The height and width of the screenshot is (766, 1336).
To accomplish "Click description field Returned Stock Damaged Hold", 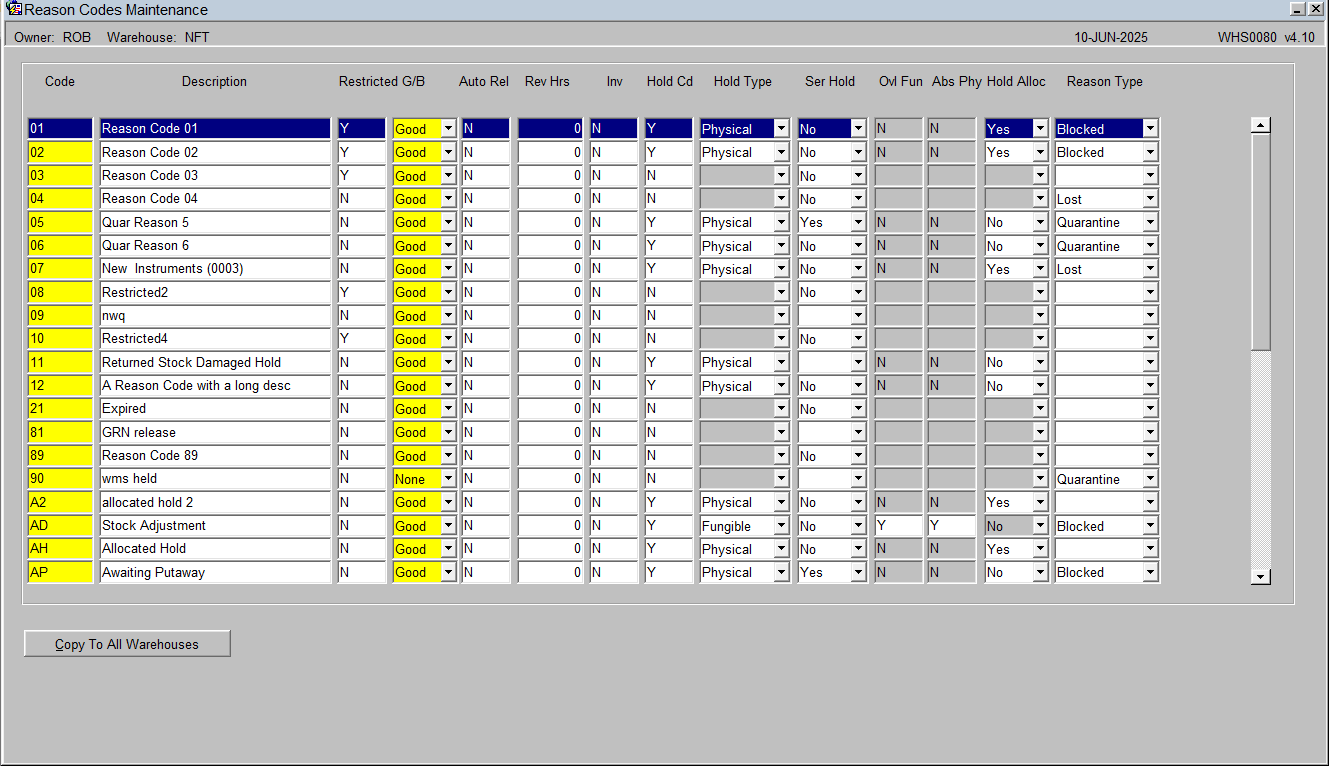I will click(215, 362).
